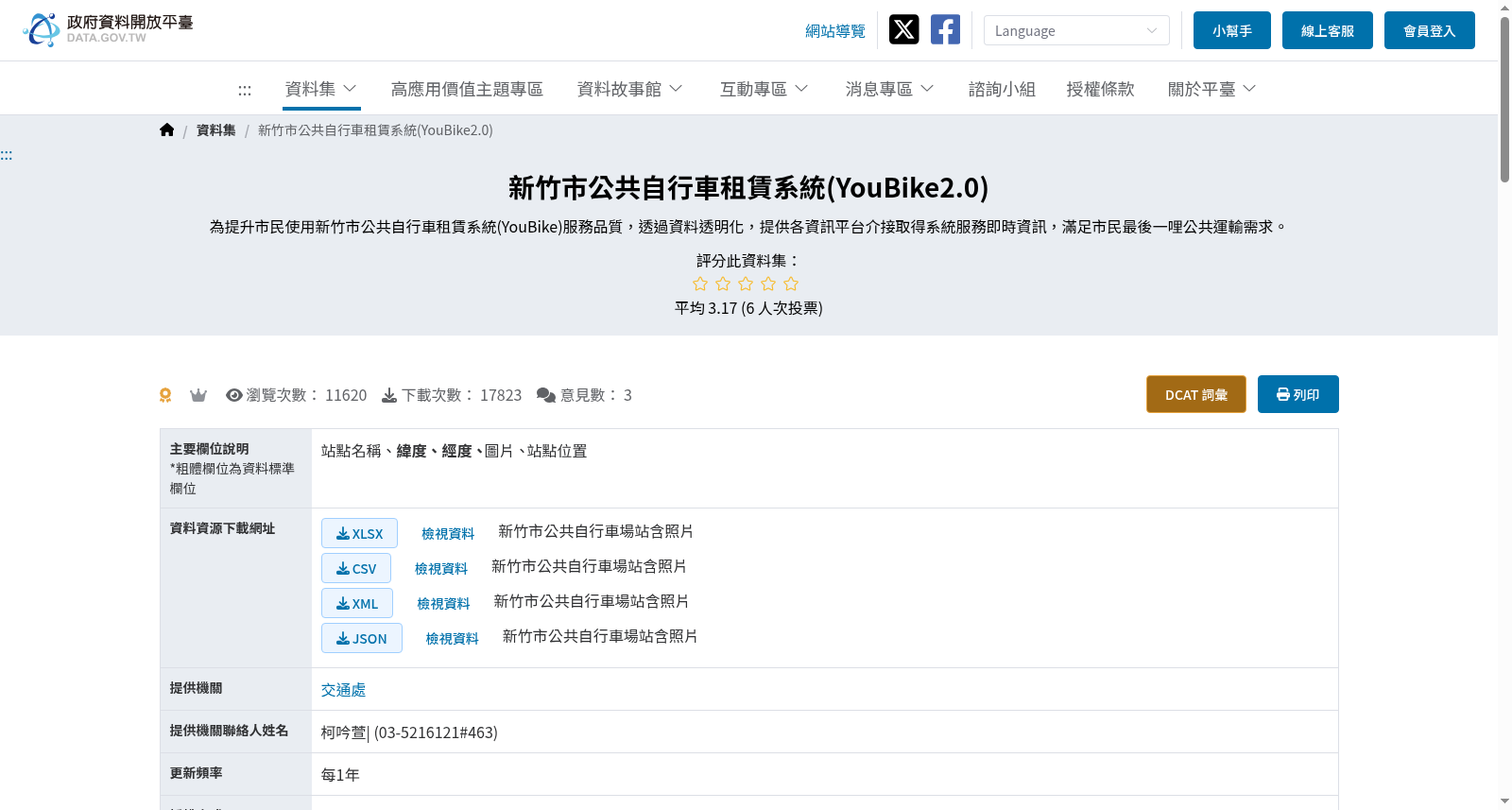1512x810 pixels.
Task: Rate dataset with the fifth star
Action: click(x=791, y=284)
